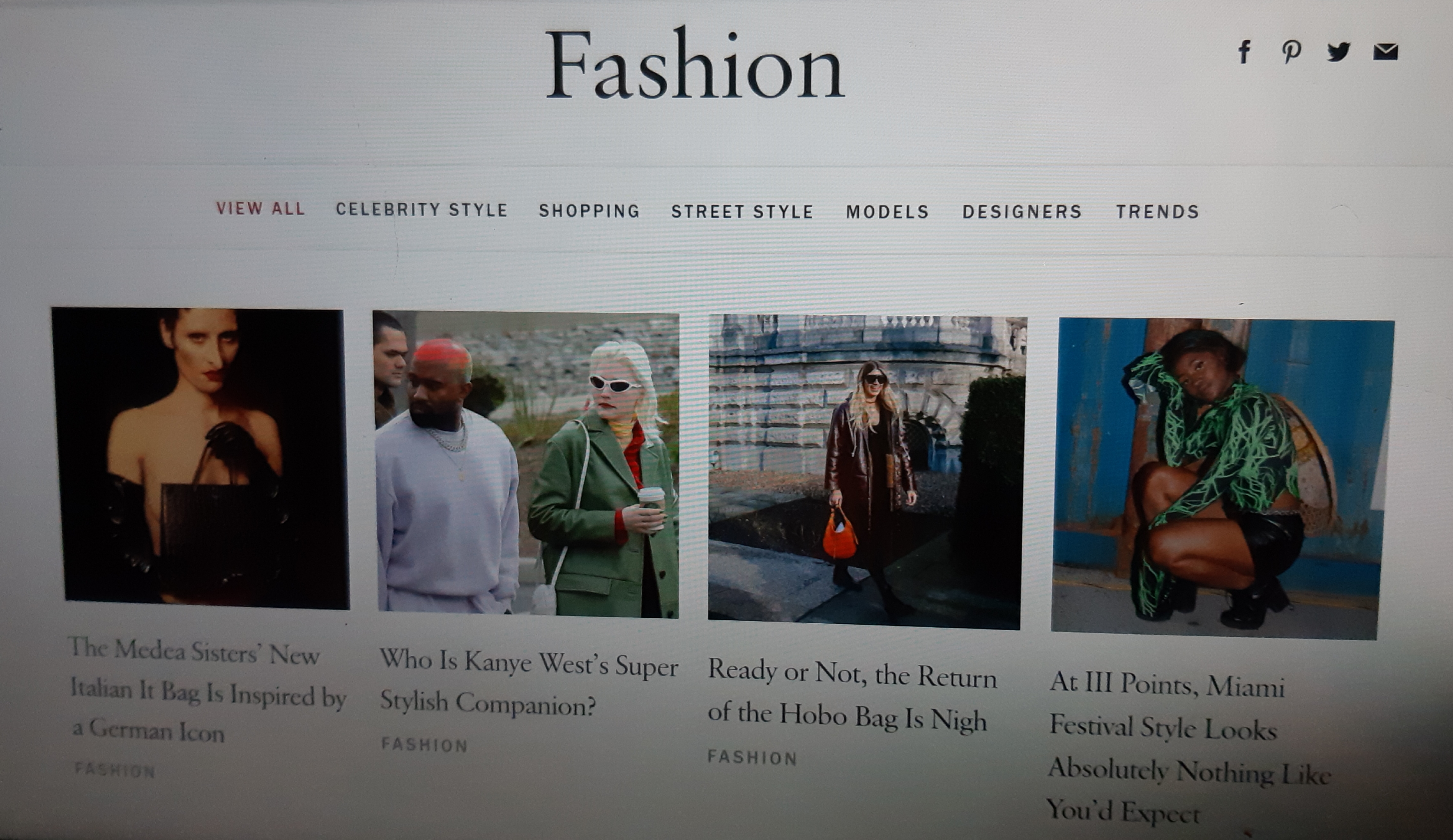Screen dimensions: 1453x840
Task: Click the Twitter bird icon
Action: pos(1338,52)
